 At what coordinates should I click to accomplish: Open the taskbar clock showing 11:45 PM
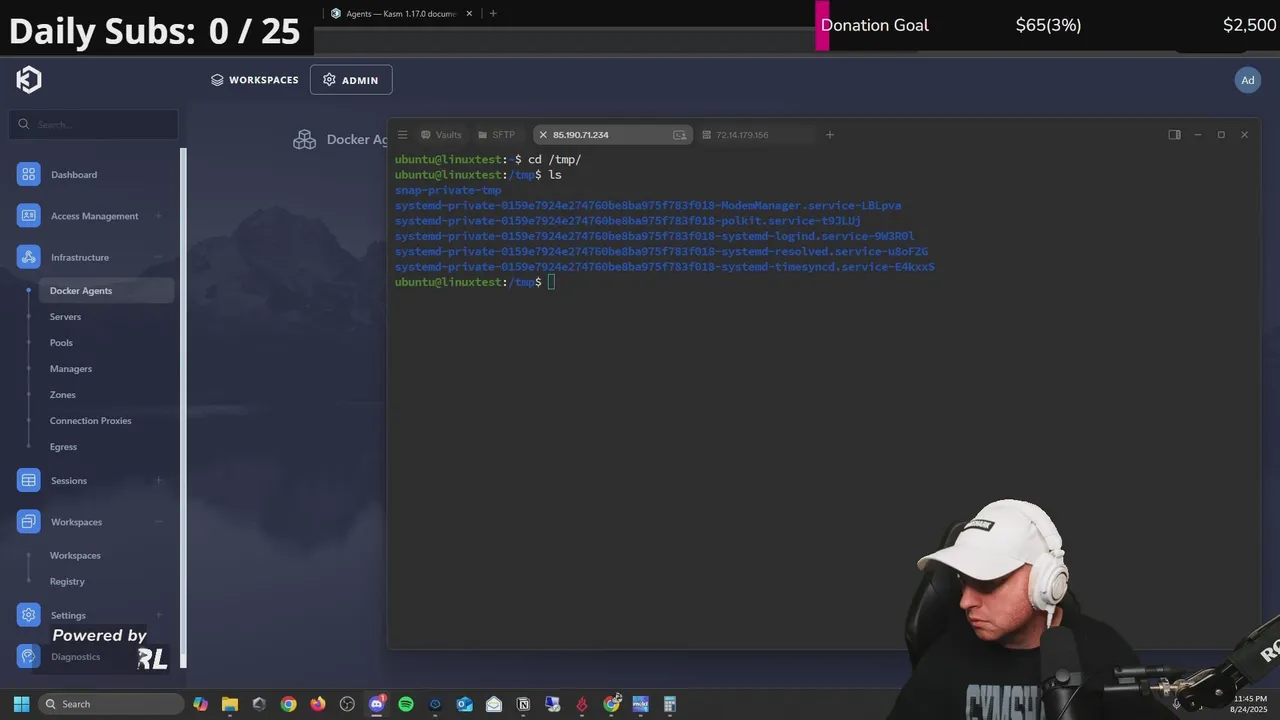(1250, 704)
